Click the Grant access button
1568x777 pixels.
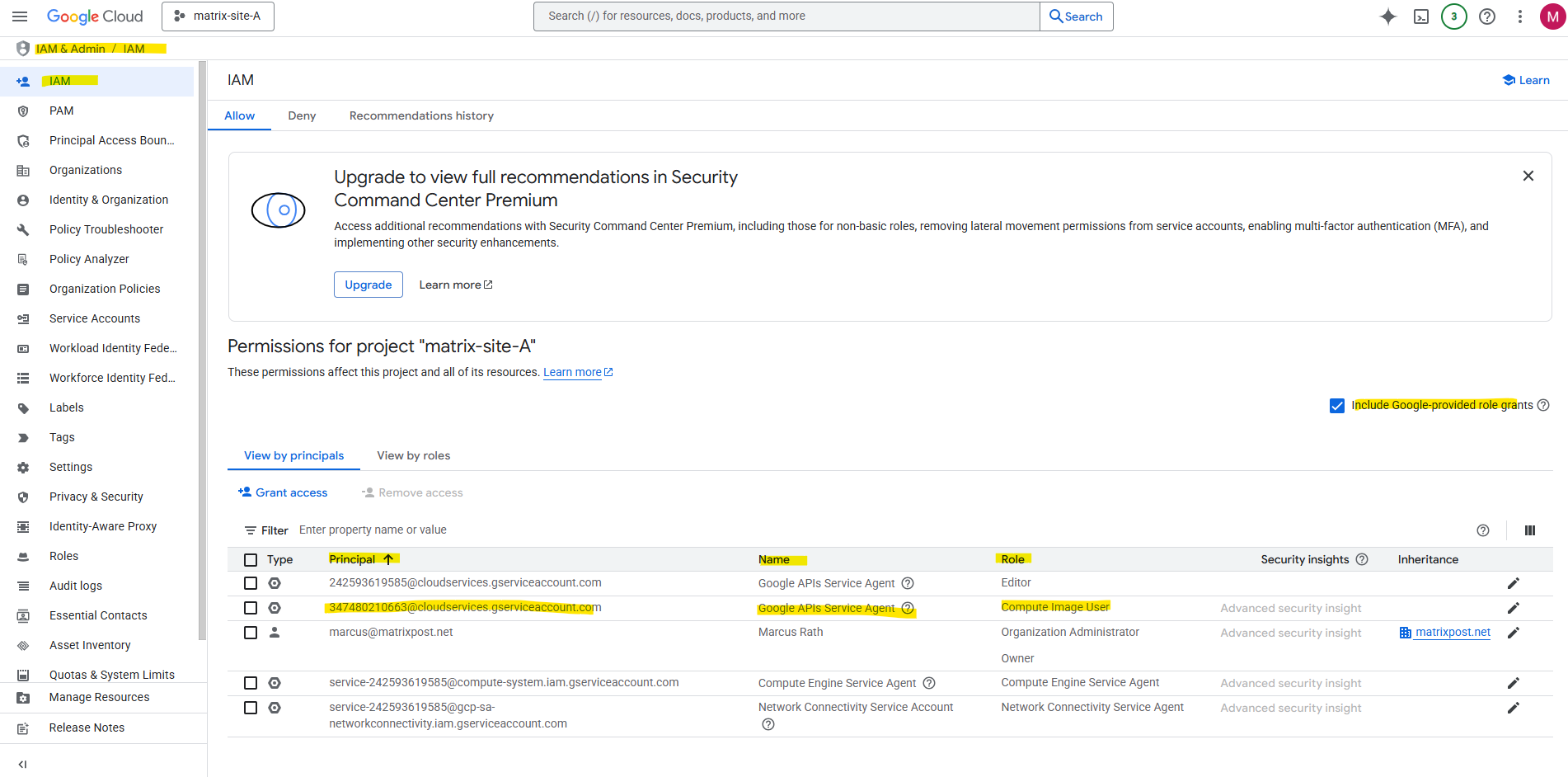pyautogui.click(x=283, y=492)
